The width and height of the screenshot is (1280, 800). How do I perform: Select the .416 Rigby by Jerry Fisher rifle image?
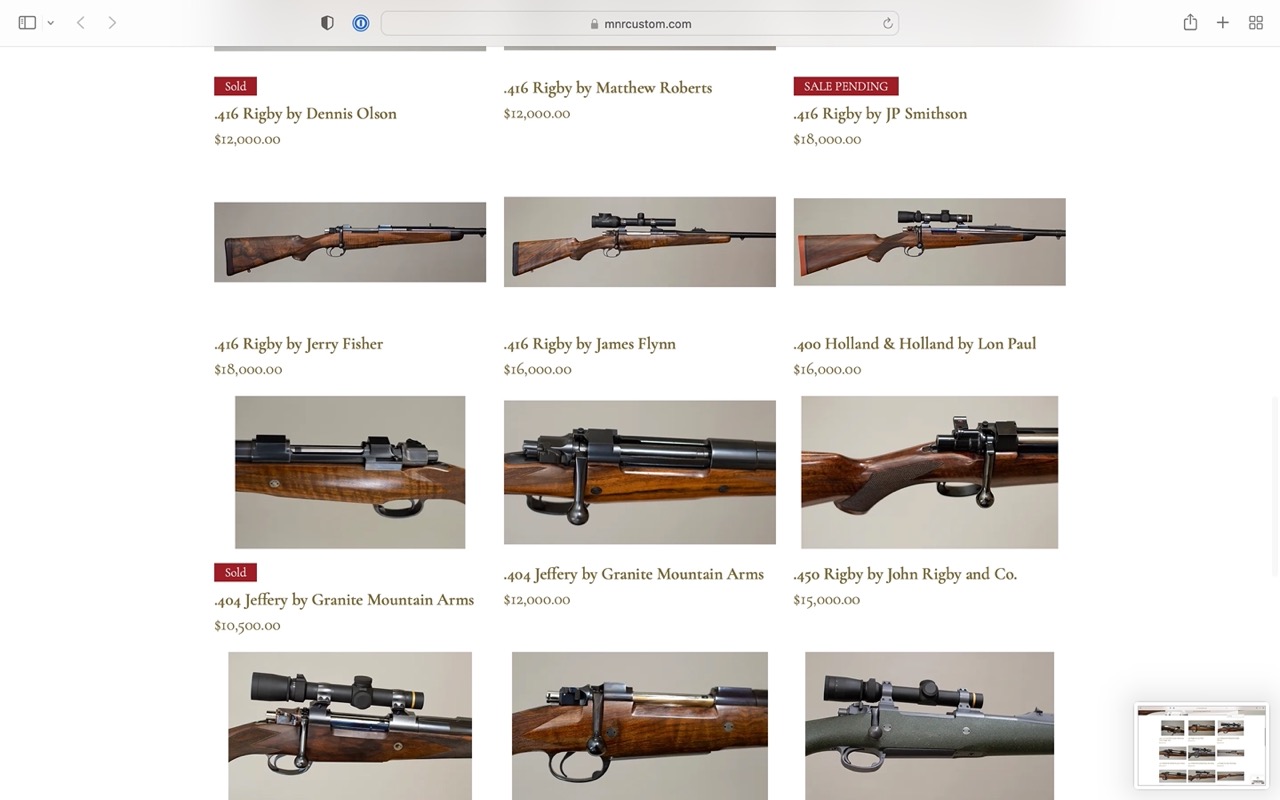point(350,242)
